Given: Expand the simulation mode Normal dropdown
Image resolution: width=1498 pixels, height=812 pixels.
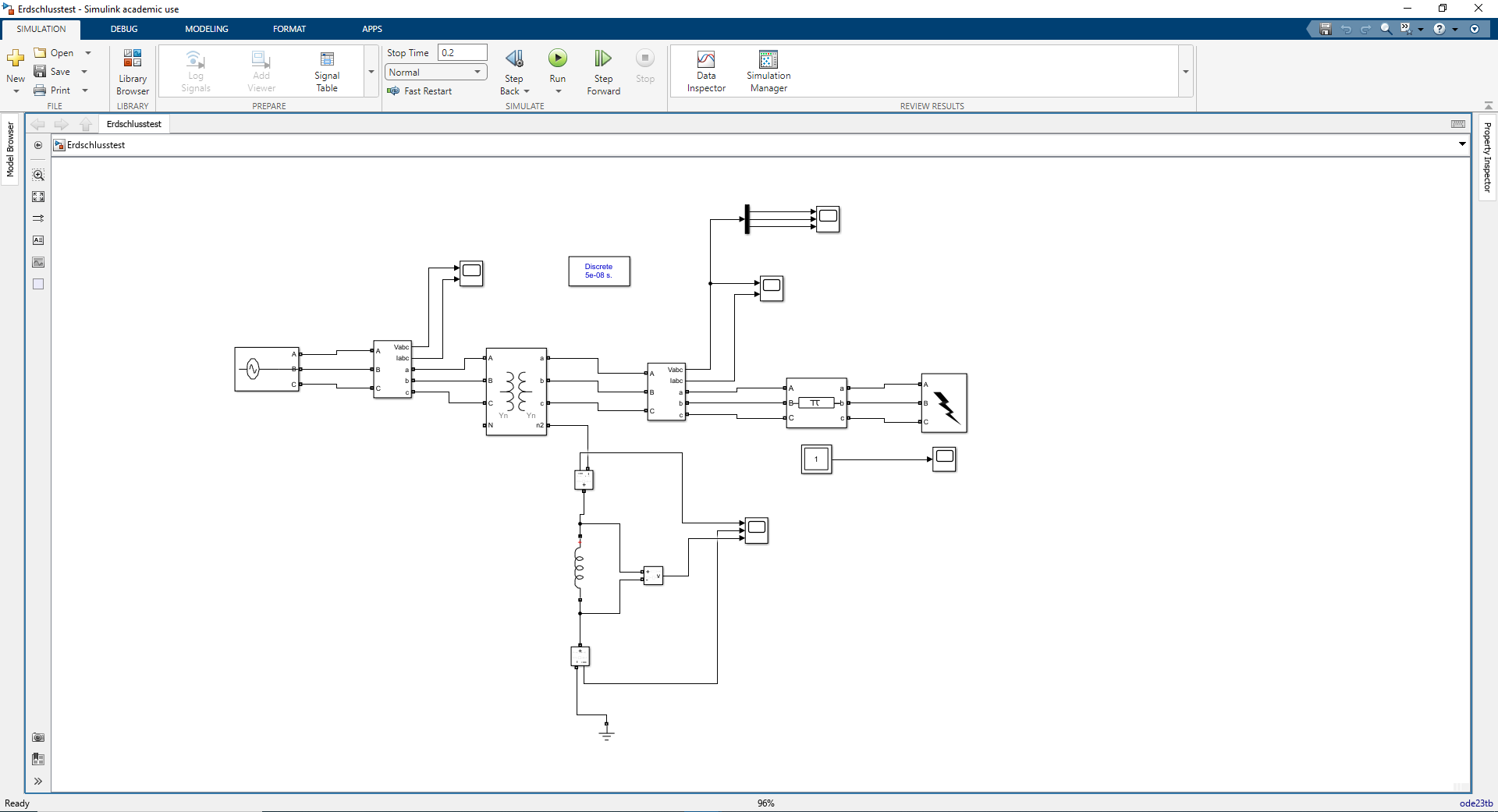Looking at the screenshot, I should click(x=477, y=73).
